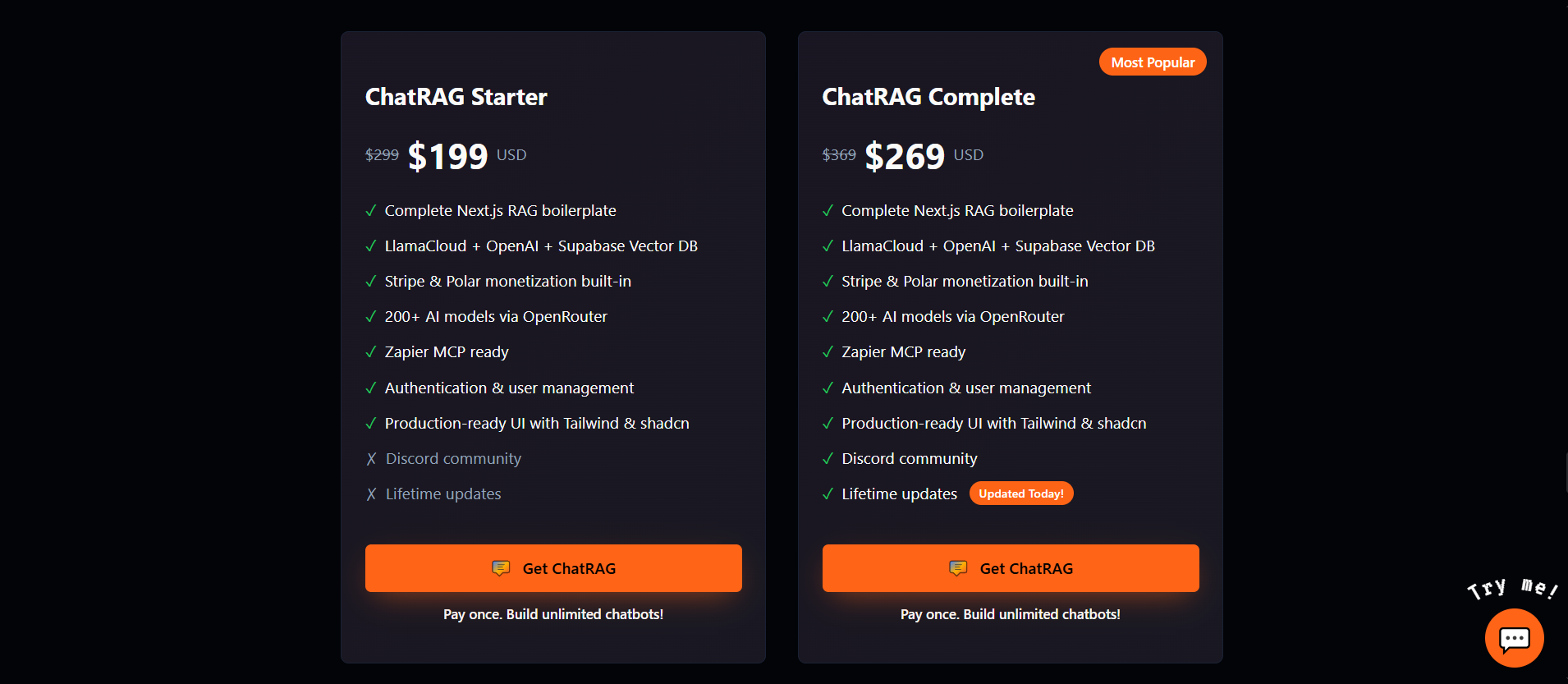Click the X beside Discord community in ChatRAG Starter
1568x684 pixels.
[x=371, y=458]
